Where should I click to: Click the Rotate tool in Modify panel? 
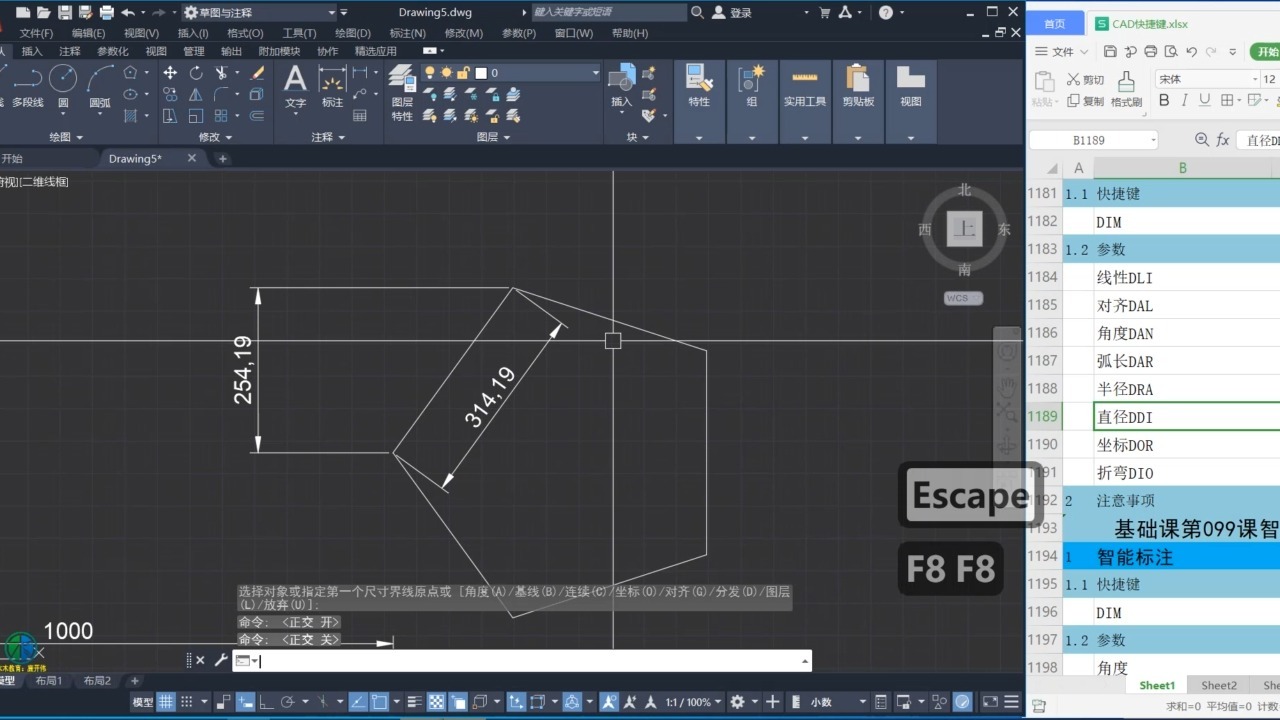click(196, 73)
